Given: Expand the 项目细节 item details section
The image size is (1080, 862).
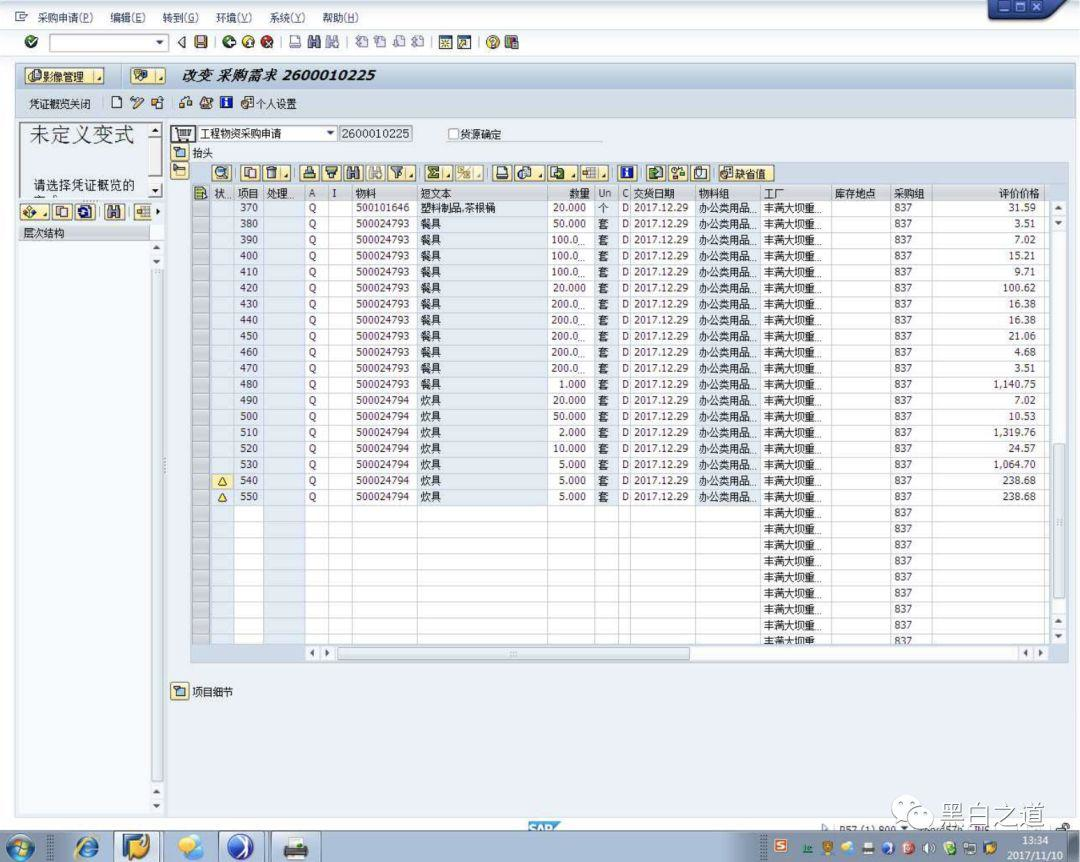Looking at the screenshot, I should coord(179,691).
